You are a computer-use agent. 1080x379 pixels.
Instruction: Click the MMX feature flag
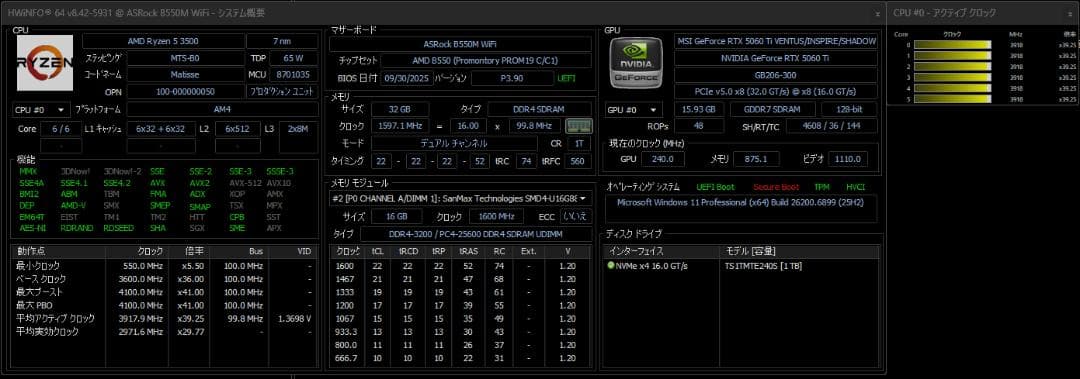pyautogui.click(x=28, y=172)
